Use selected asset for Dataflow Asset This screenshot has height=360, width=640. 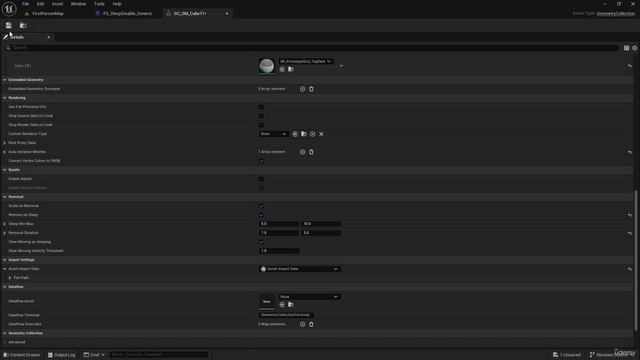(x=282, y=305)
